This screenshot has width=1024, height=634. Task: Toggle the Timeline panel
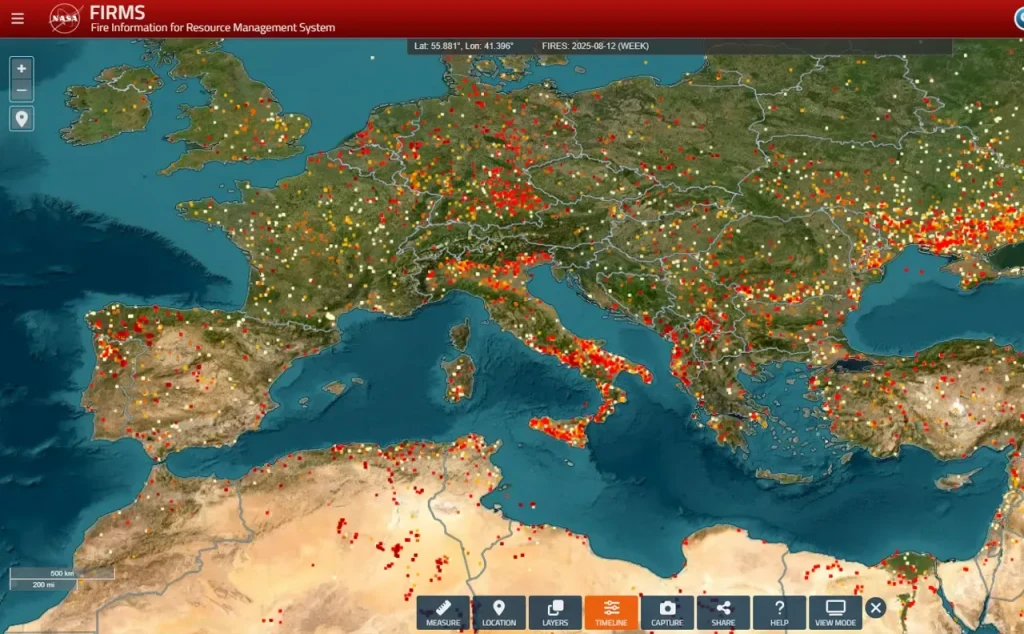(611, 612)
